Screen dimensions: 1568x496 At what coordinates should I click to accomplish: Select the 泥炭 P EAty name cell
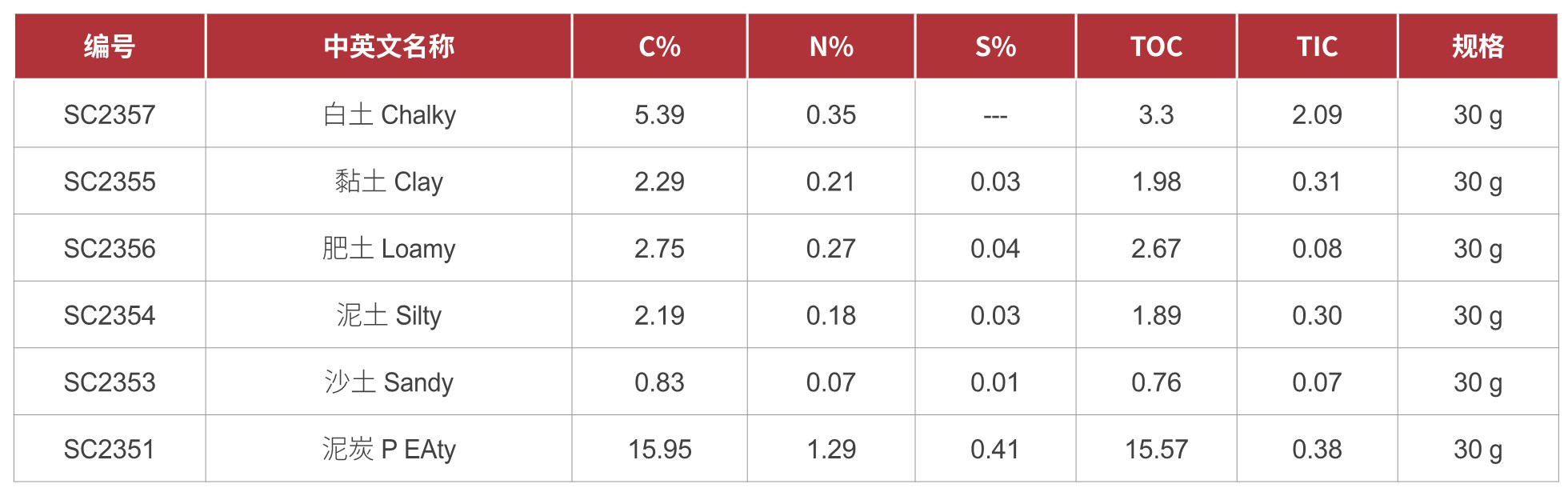[389, 450]
